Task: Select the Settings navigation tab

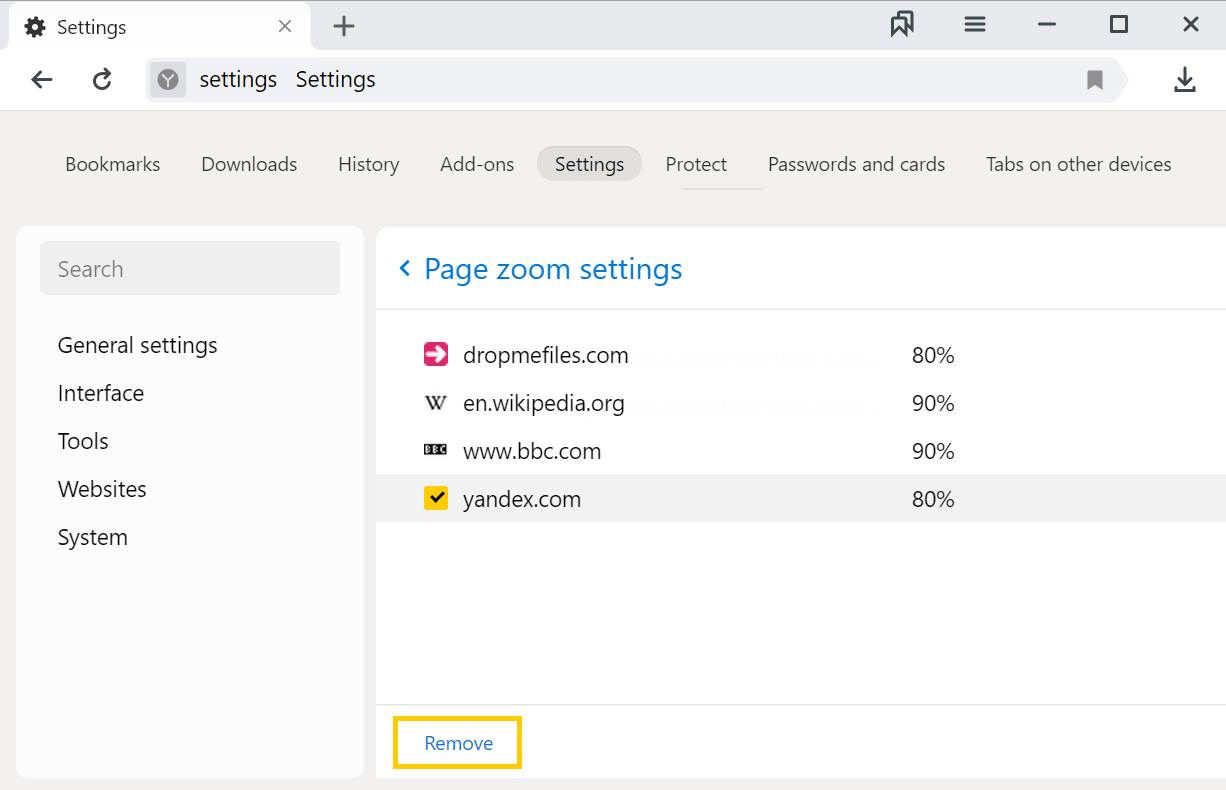Action: point(589,164)
